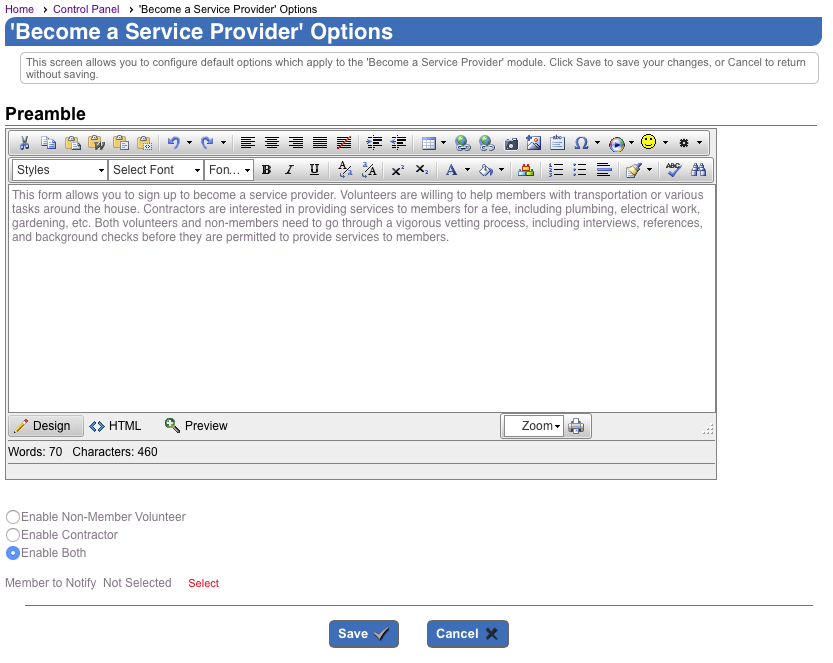Run the ABC spell checker
Viewport: 833px width, 663px height.
pos(673,170)
